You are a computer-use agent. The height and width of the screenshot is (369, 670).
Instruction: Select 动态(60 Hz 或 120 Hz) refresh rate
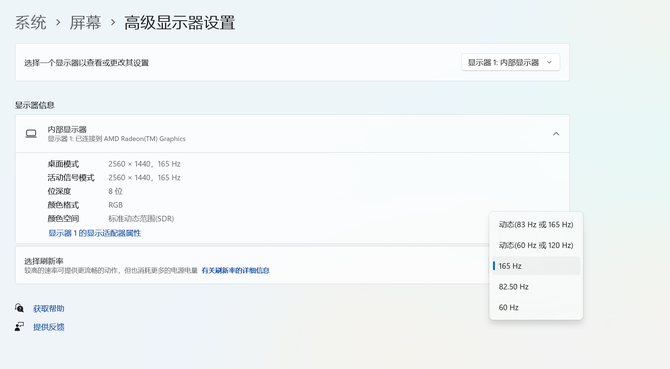point(536,245)
